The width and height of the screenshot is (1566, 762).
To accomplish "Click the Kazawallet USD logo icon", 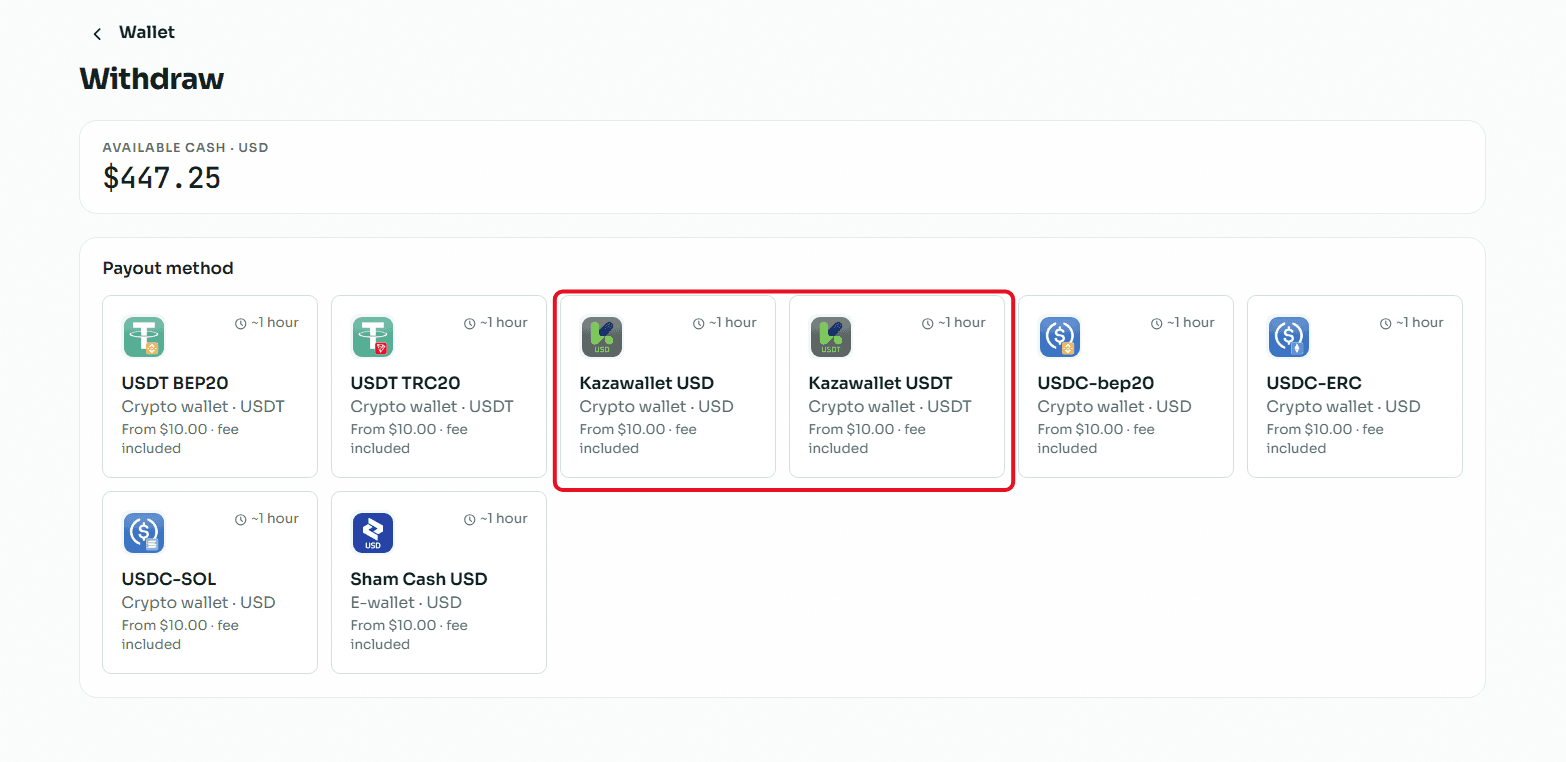I will point(602,337).
